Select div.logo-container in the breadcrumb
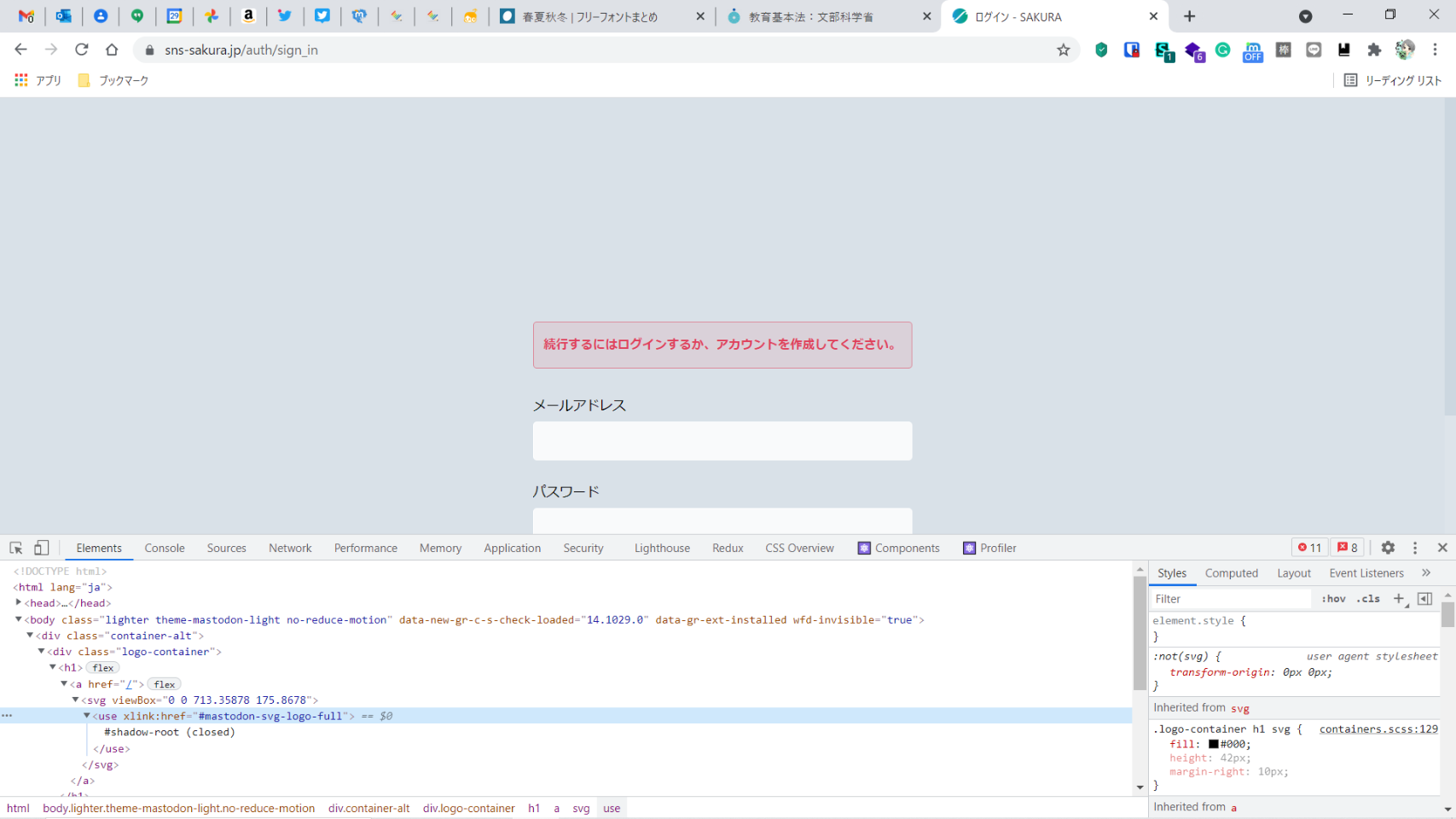Screen dimensions: 1456x819 [468, 808]
